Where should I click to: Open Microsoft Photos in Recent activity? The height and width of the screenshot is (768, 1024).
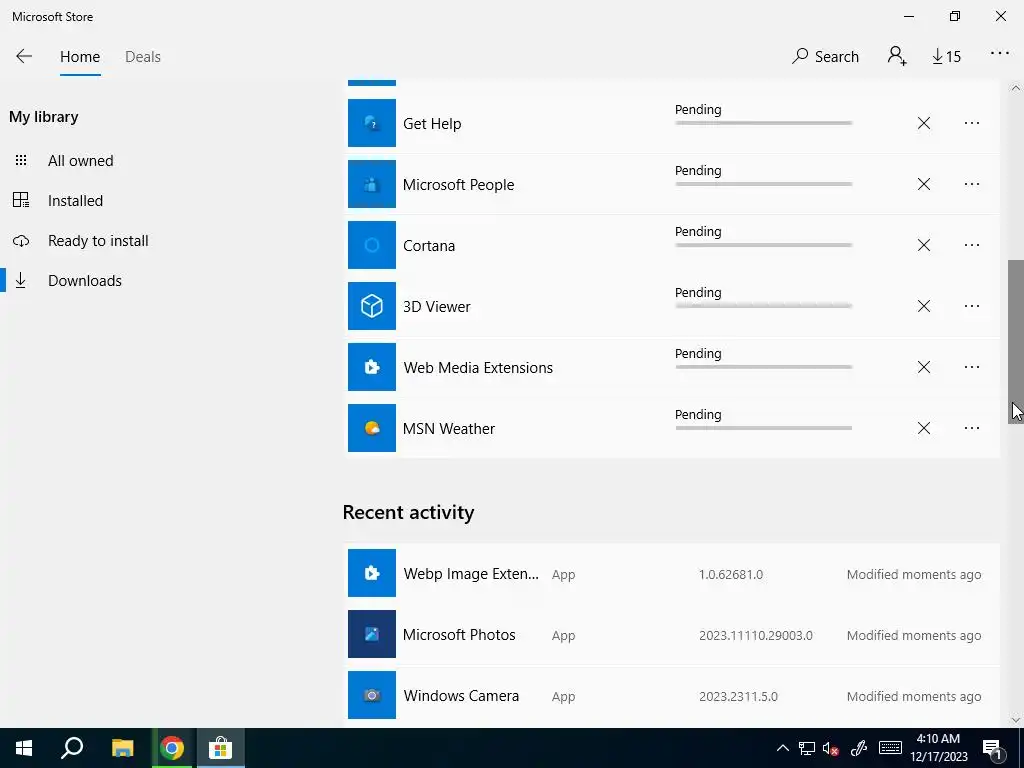pos(459,634)
